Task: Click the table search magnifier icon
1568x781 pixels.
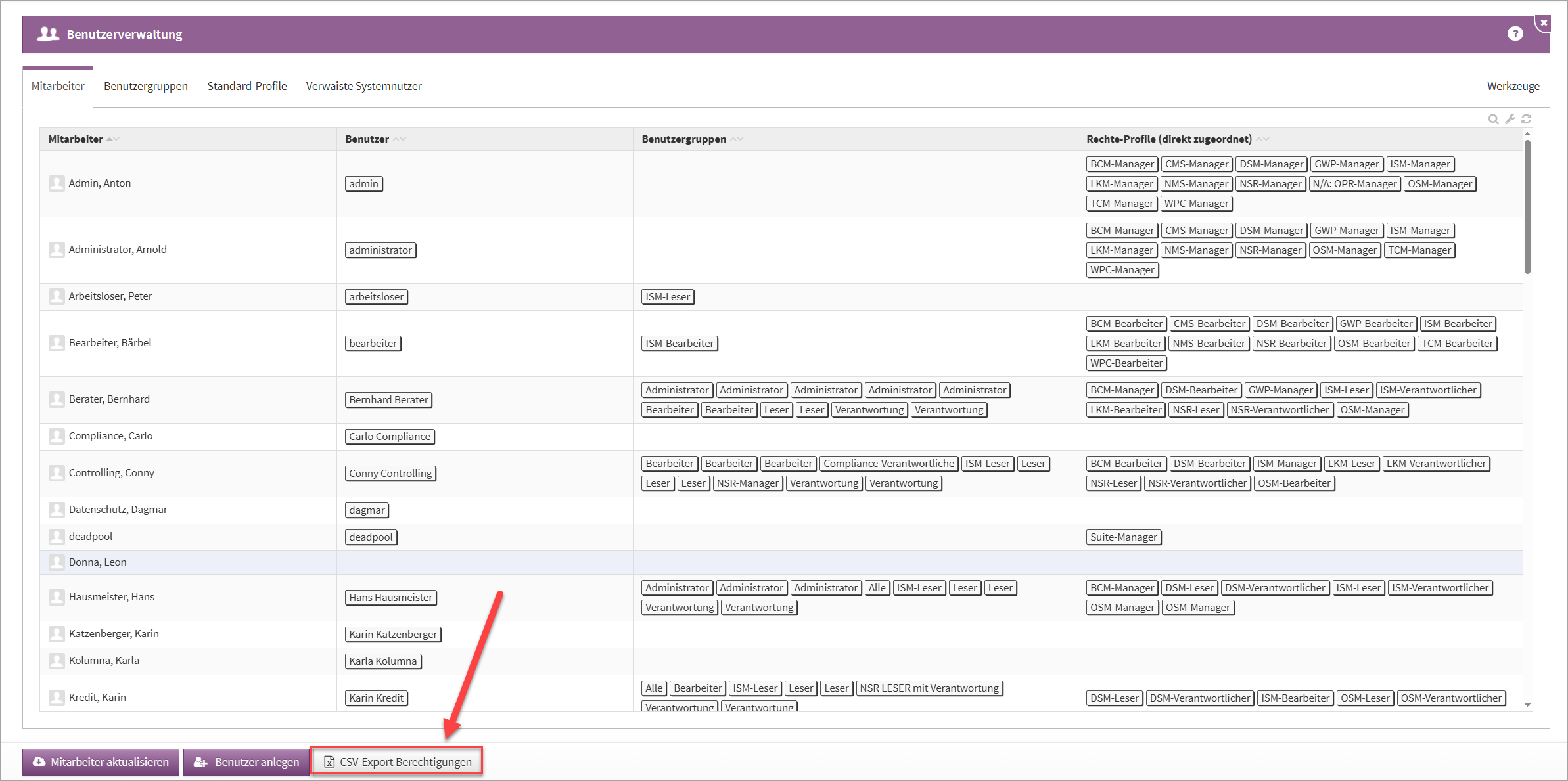Action: [1493, 119]
